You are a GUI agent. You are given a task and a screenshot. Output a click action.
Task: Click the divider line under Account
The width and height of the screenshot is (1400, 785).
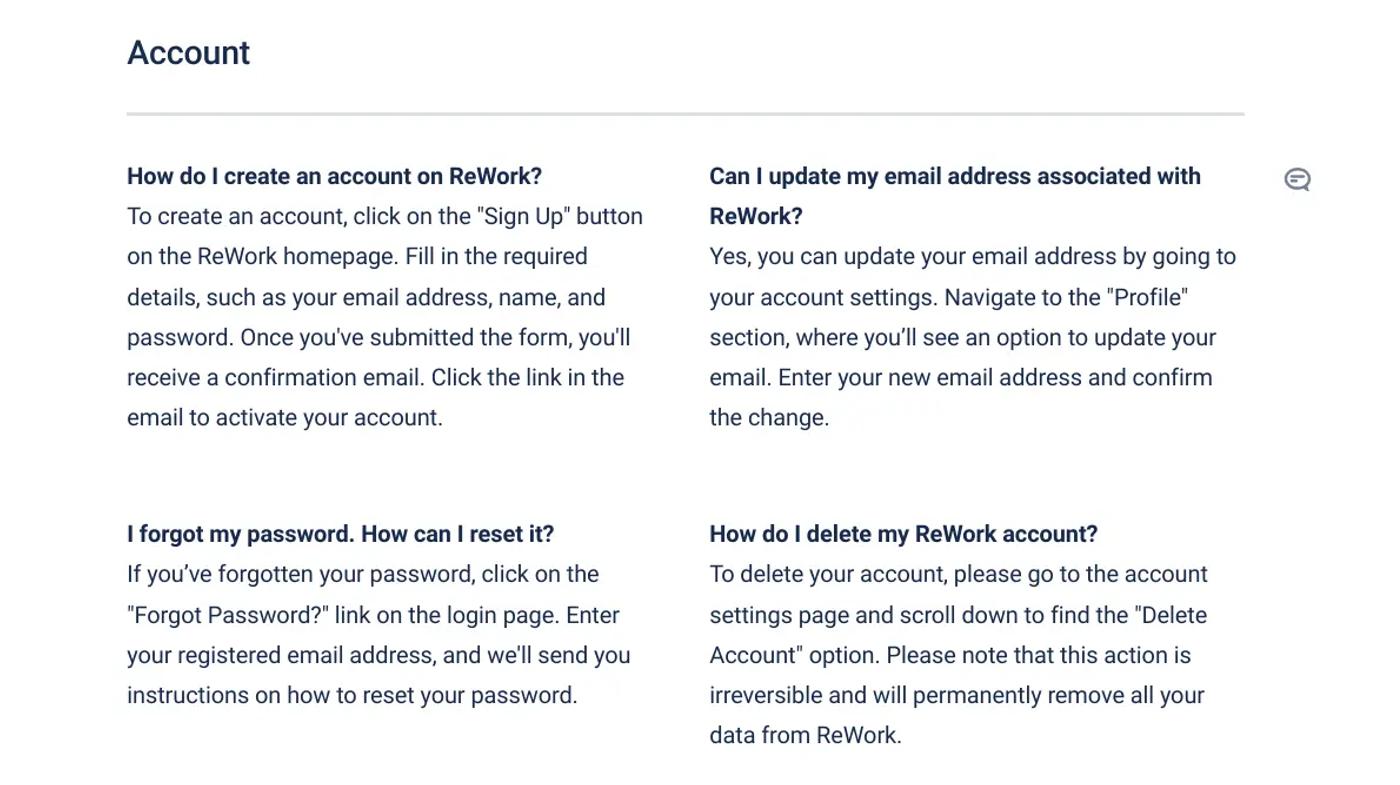(x=685, y=114)
